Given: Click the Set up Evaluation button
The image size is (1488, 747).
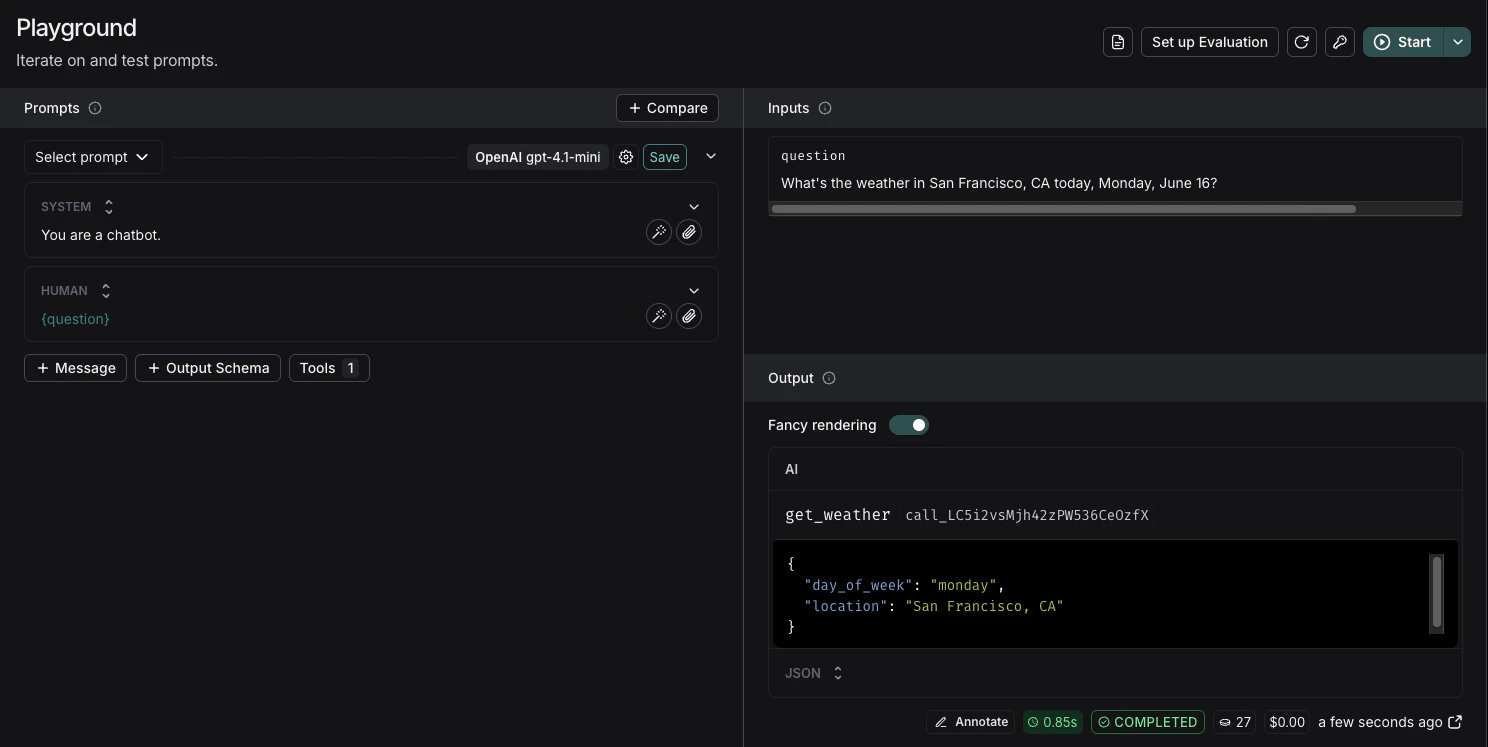Looking at the screenshot, I should 1209,42.
